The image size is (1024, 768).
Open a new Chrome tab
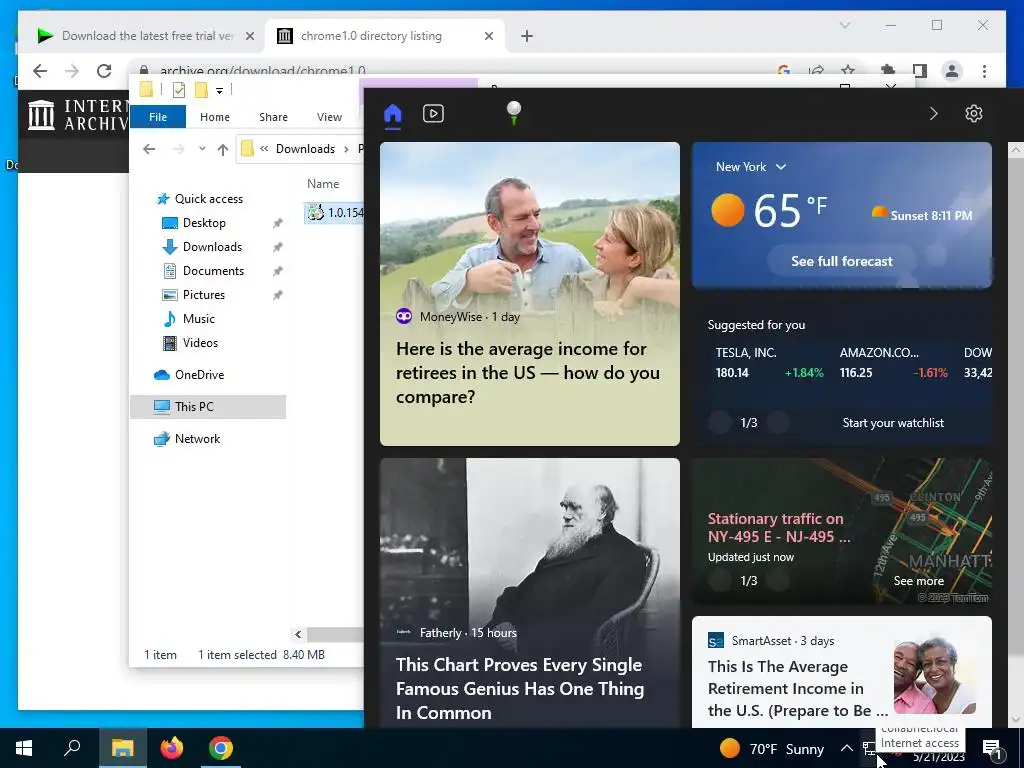pos(526,37)
